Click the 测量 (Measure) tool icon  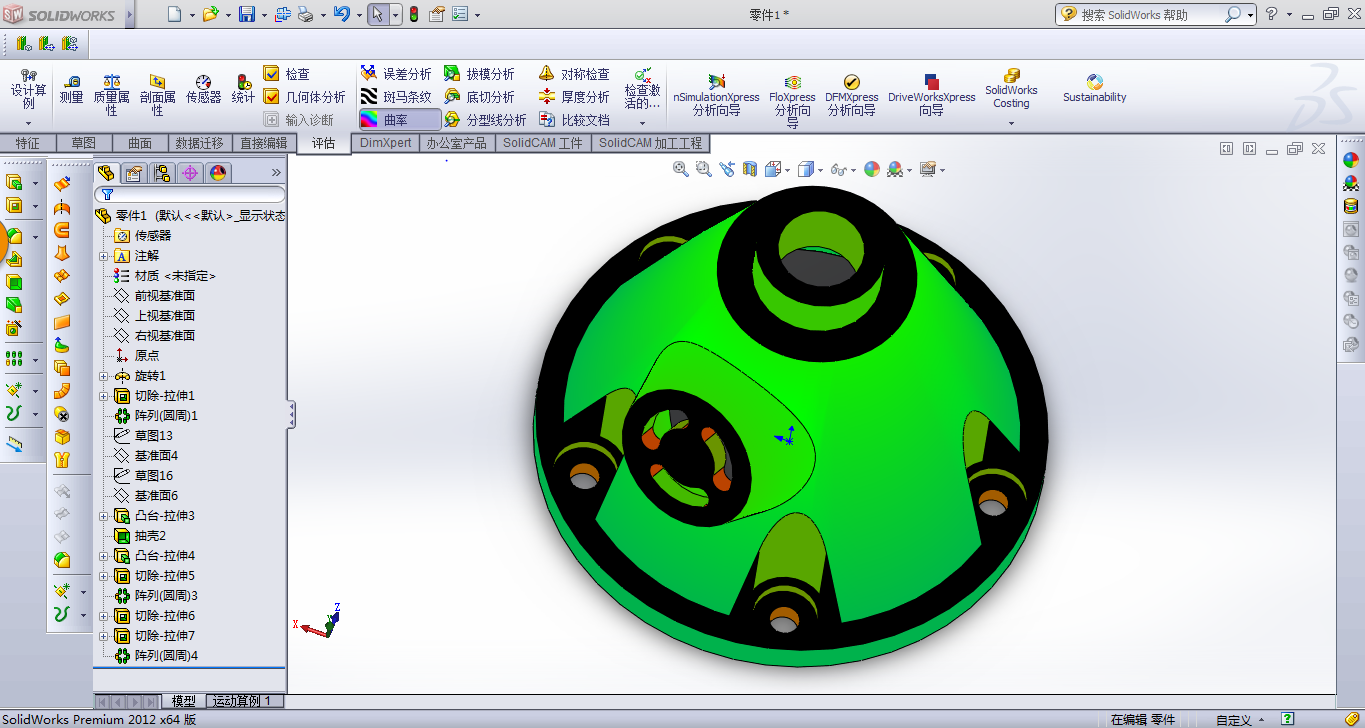click(72, 88)
